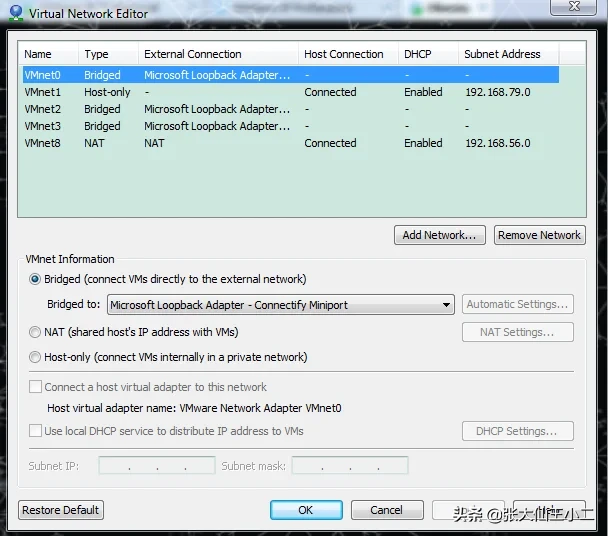Click the Restore Default button

coord(61,510)
